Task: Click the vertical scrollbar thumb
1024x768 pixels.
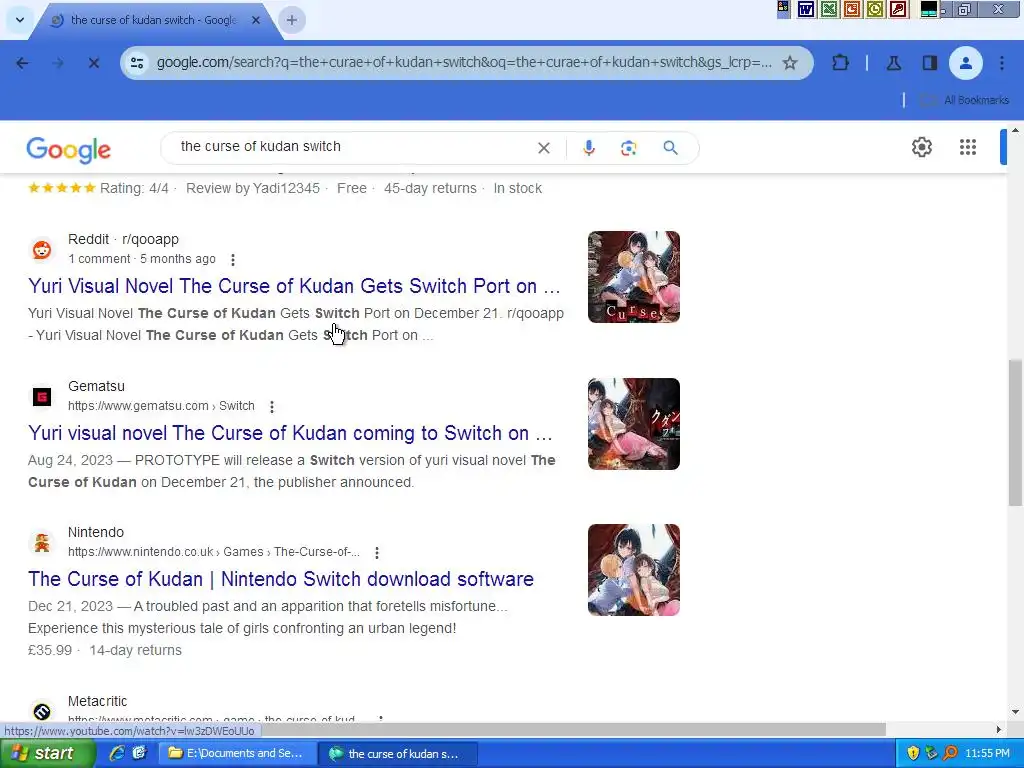Action: pyautogui.click(x=1015, y=432)
